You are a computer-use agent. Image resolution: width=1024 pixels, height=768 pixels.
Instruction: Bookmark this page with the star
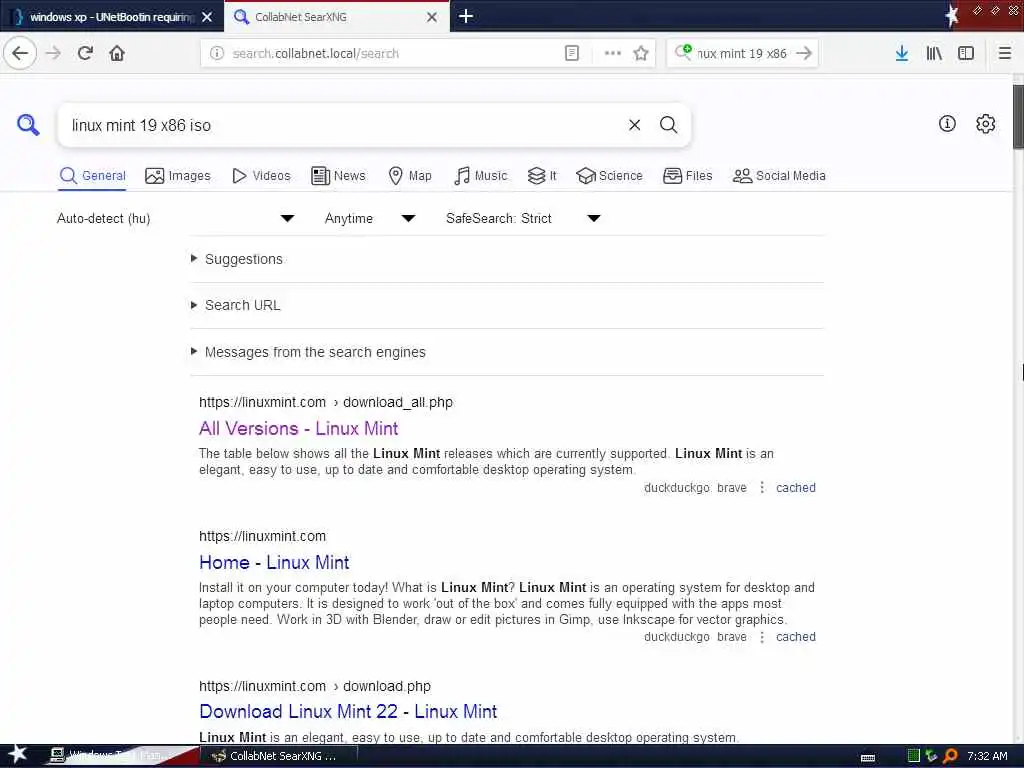click(x=641, y=53)
